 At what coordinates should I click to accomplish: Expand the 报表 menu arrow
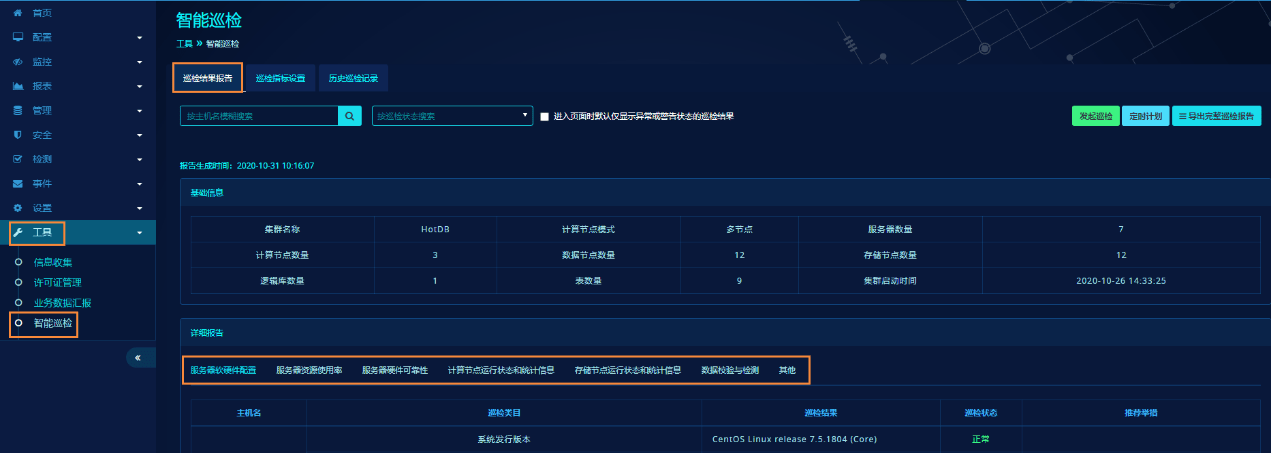pos(139,86)
